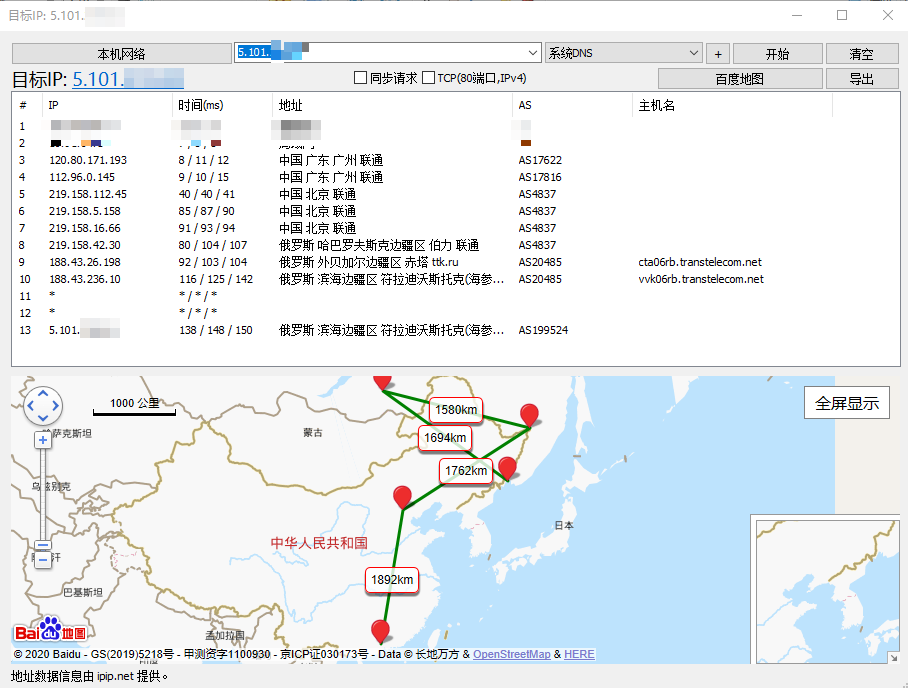This screenshot has width=908, height=688.
Task: Pan the map right using the compass arrow
Action: pyautogui.click(x=56, y=406)
